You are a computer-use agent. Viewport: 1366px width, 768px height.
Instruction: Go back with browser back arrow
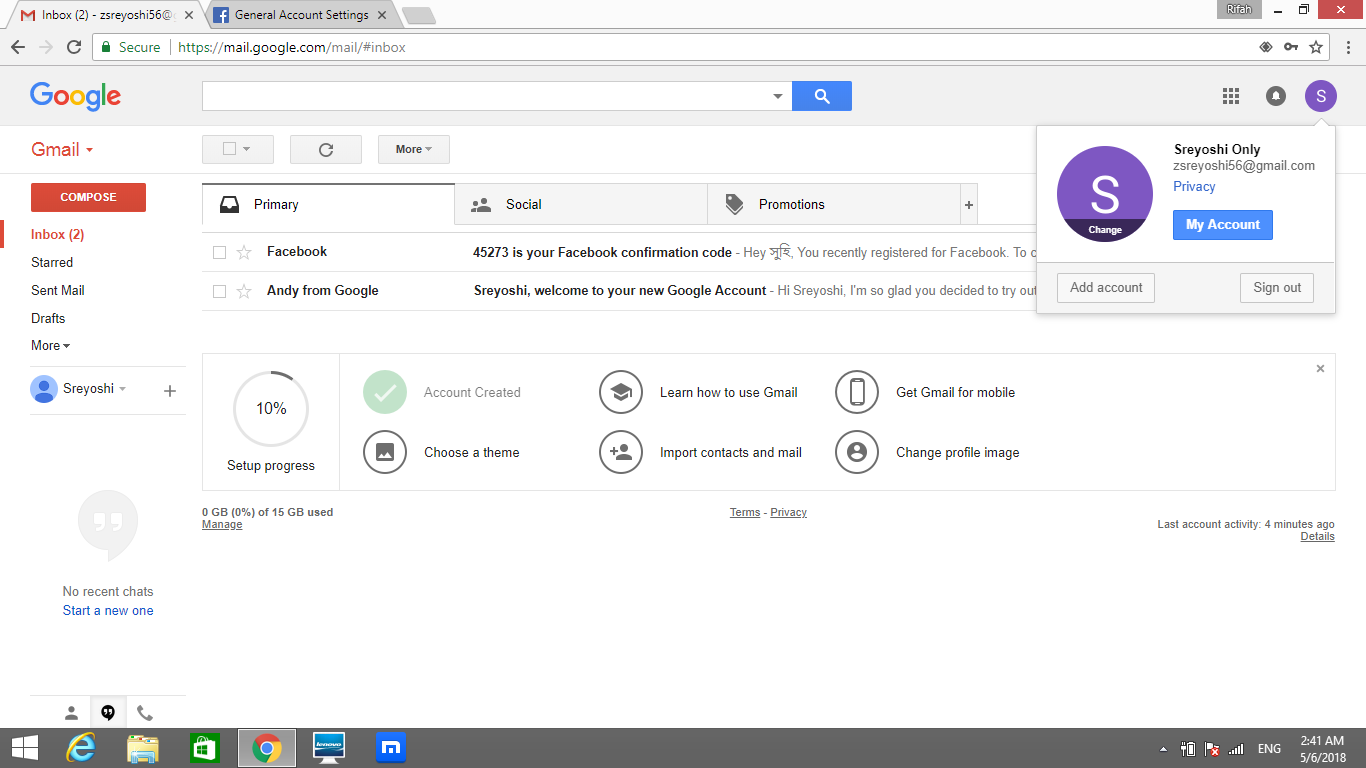click(18, 47)
